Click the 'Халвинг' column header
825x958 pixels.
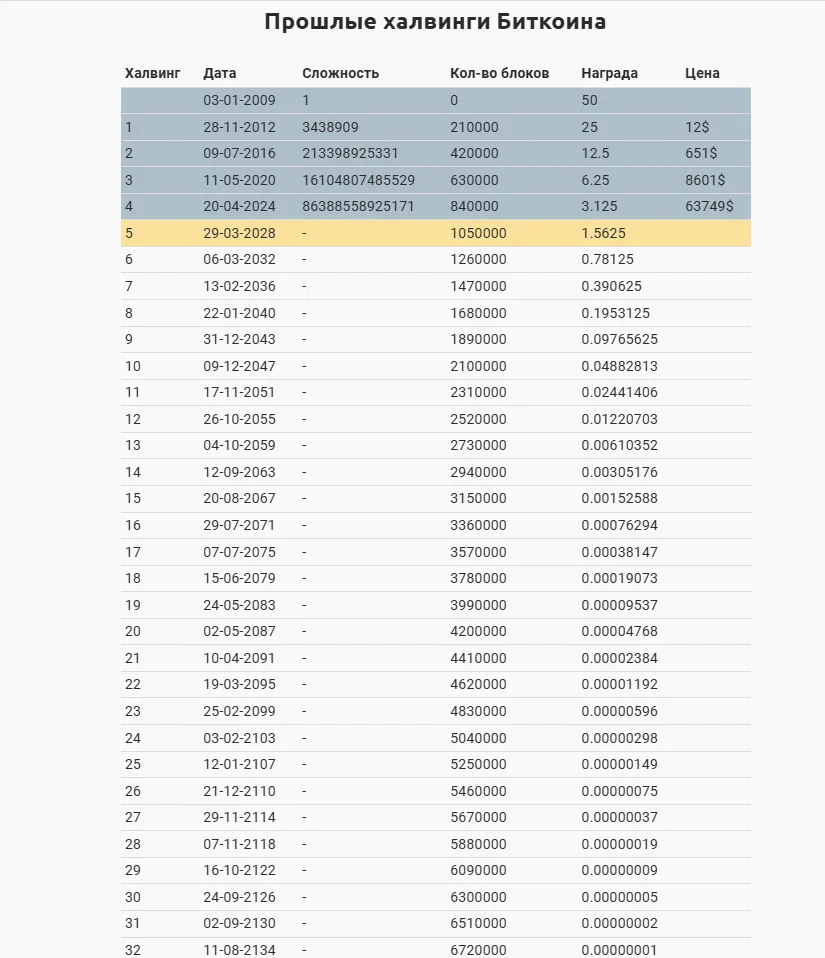153,73
